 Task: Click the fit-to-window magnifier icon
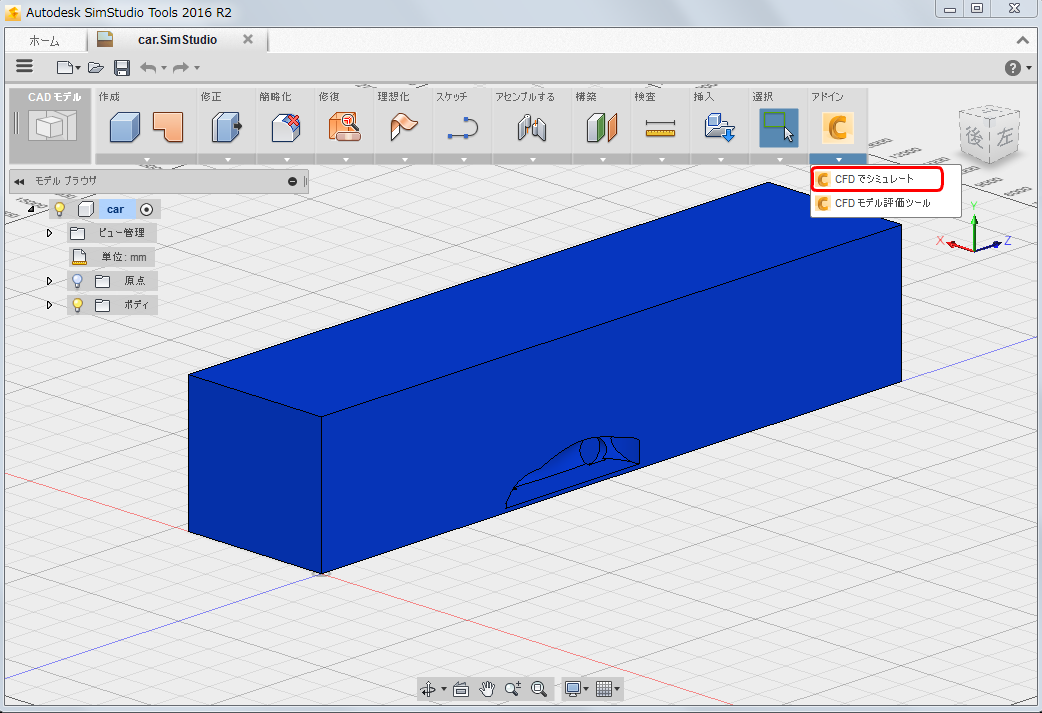[x=539, y=689]
